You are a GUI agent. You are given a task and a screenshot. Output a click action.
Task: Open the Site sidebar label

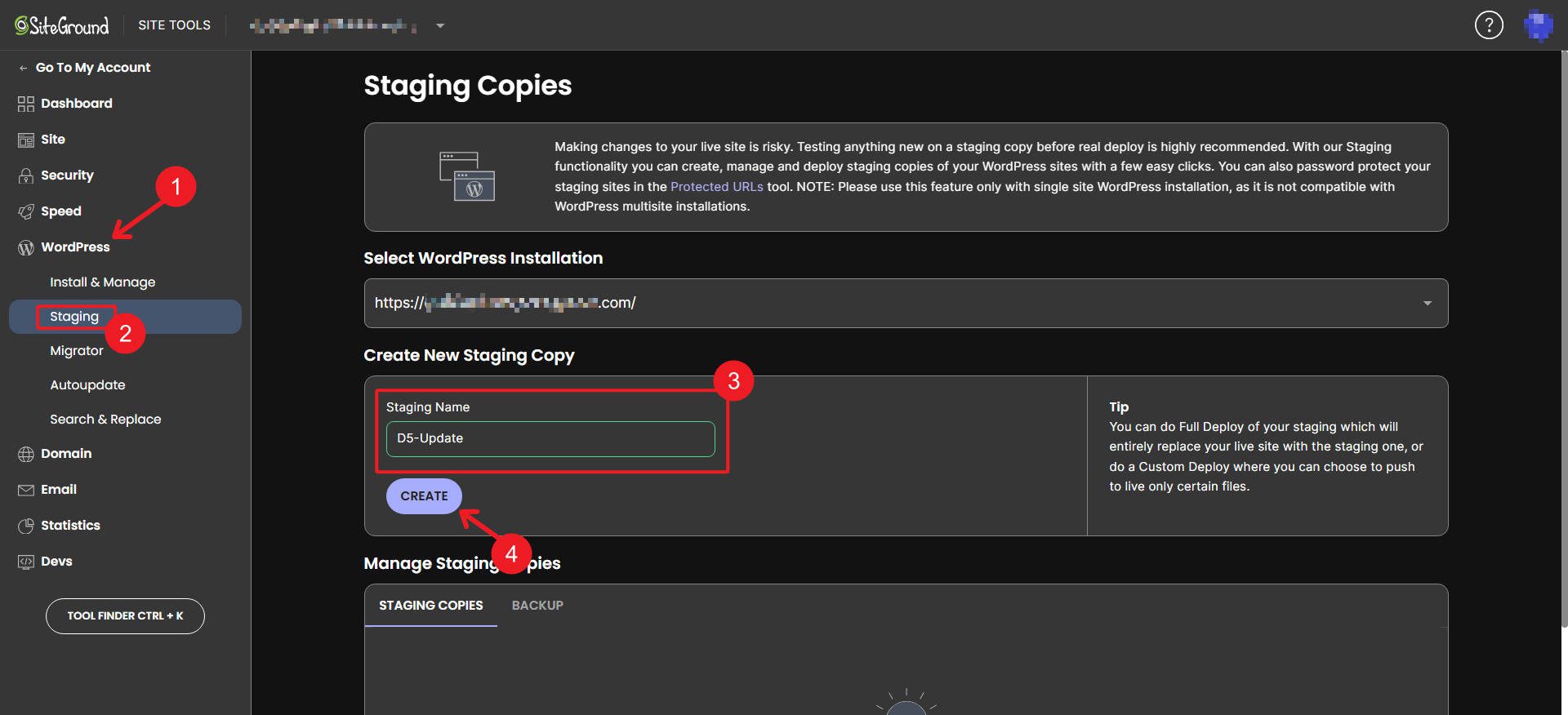point(53,139)
